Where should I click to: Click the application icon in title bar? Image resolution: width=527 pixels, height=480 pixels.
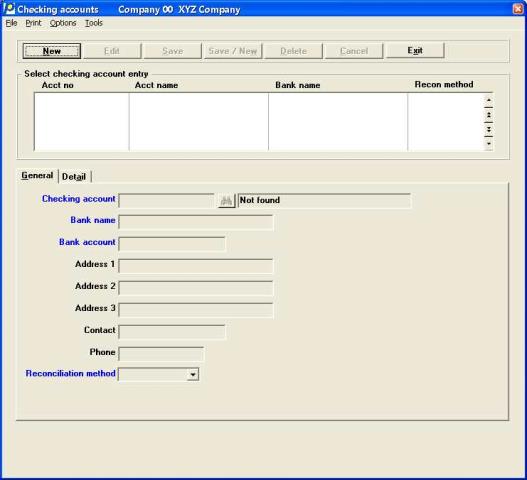point(9,8)
